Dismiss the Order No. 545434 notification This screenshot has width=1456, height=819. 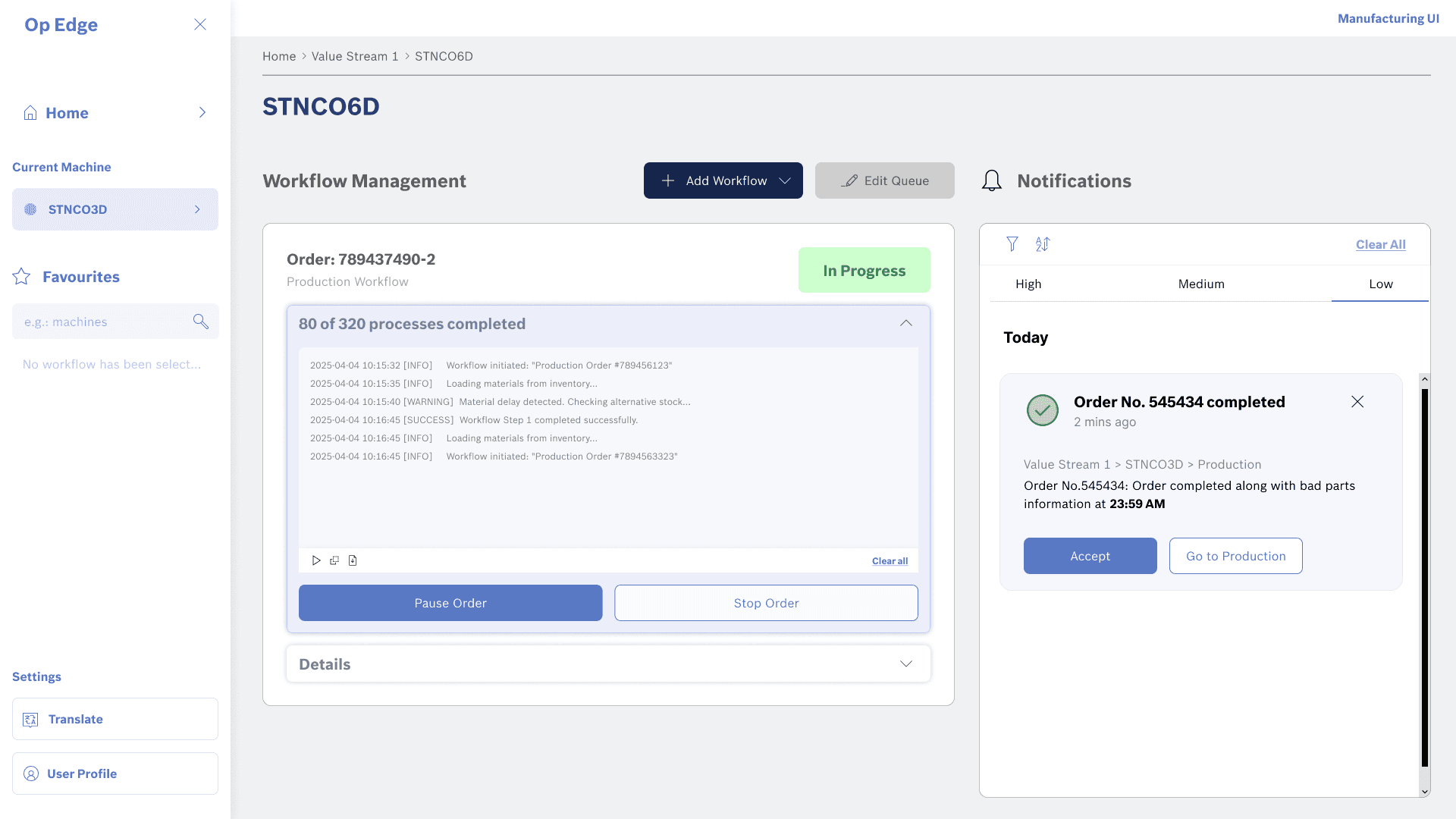tap(1357, 402)
